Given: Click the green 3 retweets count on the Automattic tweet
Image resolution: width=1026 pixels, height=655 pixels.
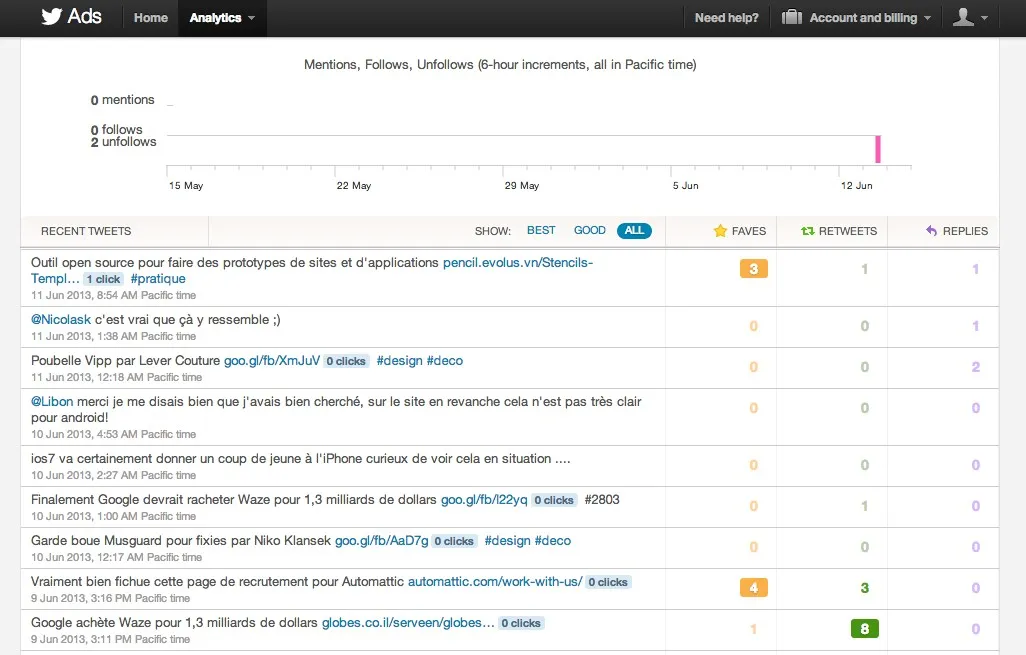Looking at the screenshot, I should click(x=864, y=588).
